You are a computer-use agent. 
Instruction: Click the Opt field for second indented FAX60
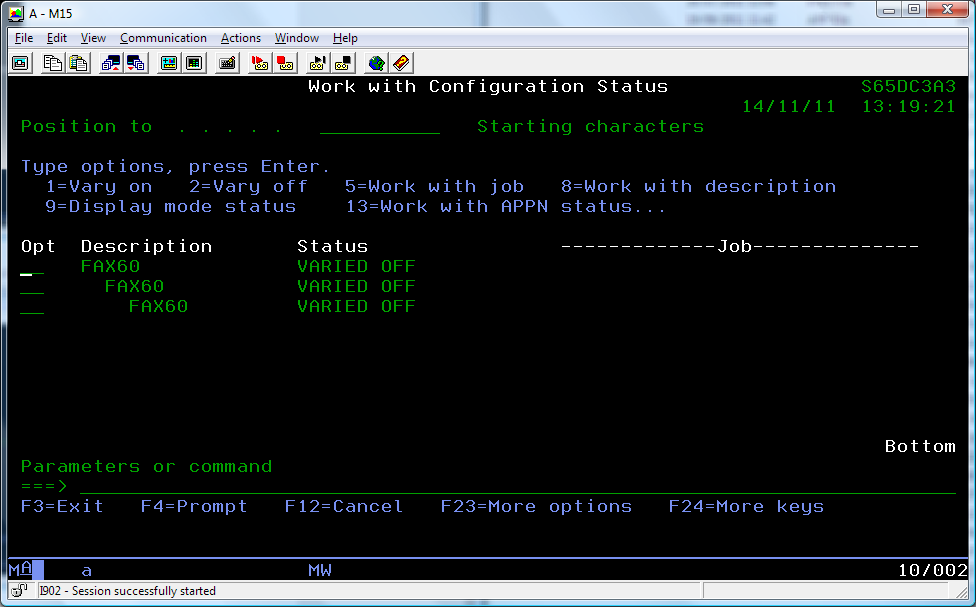(32, 286)
